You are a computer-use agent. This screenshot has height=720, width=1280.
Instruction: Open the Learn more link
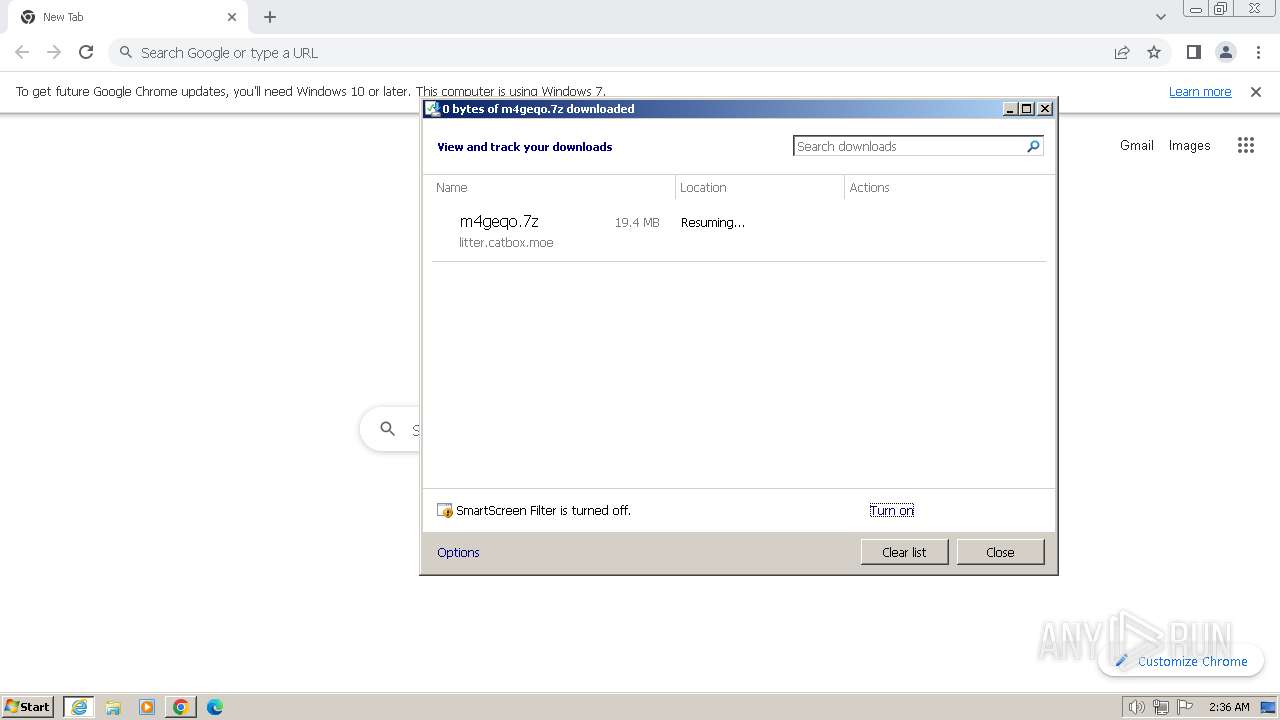pos(1200,91)
